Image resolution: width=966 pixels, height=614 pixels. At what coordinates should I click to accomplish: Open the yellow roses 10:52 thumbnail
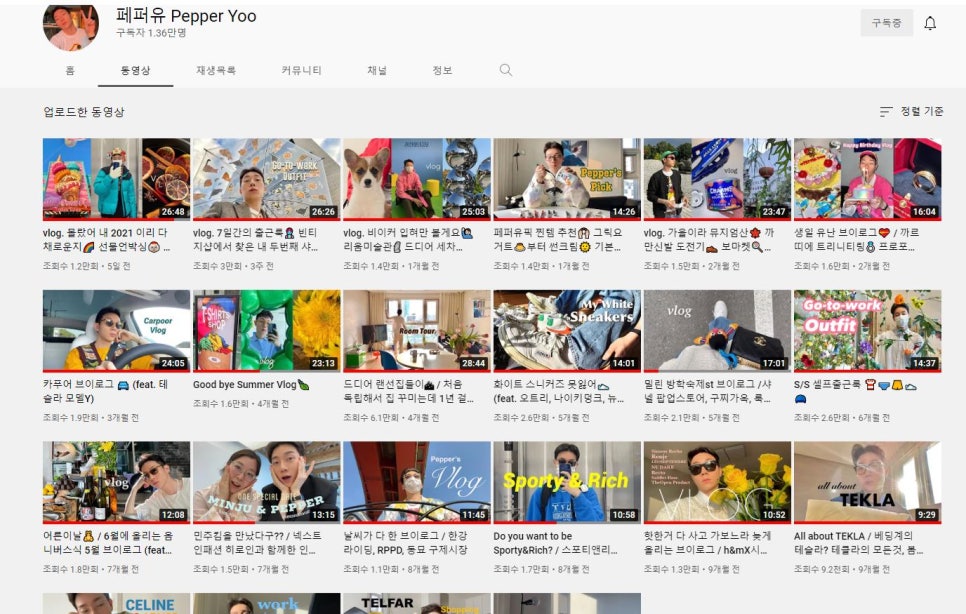pyautogui.click(x=717, y=482)
